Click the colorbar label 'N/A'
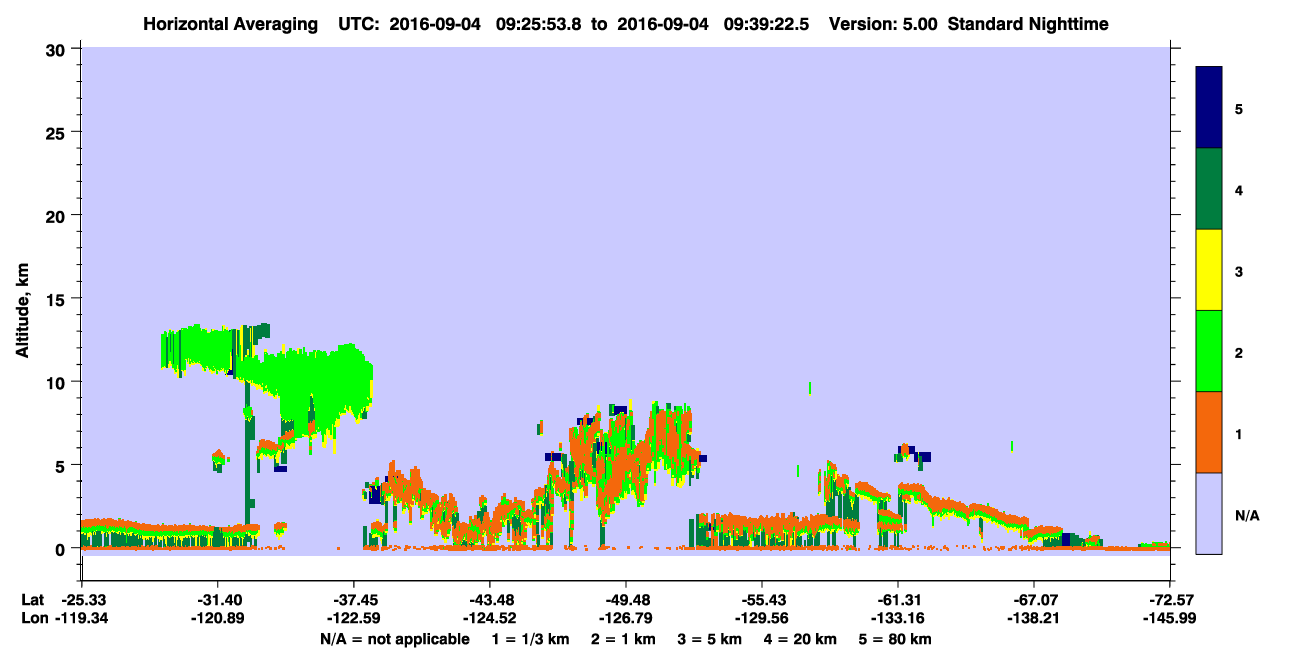Screen dimensions: 1300x667 pos(1247,515)
